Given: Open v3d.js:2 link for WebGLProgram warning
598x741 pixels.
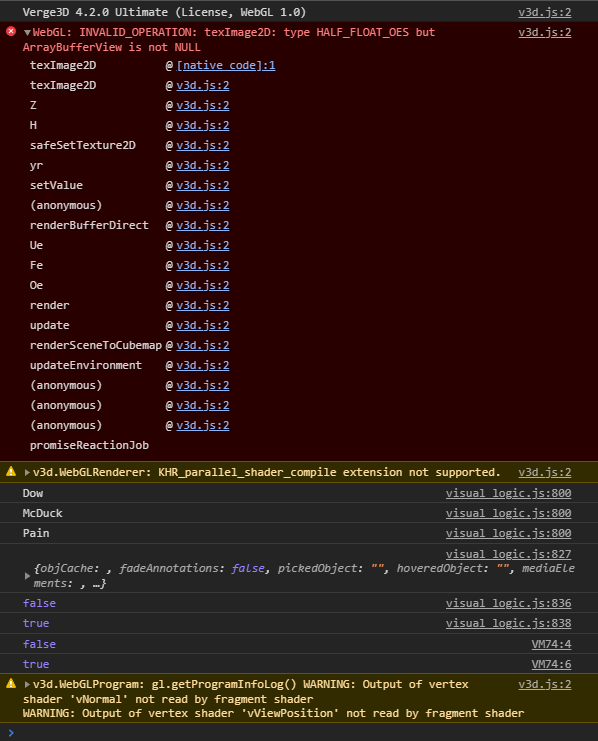Looking at the screenshot, I should 545,684.
